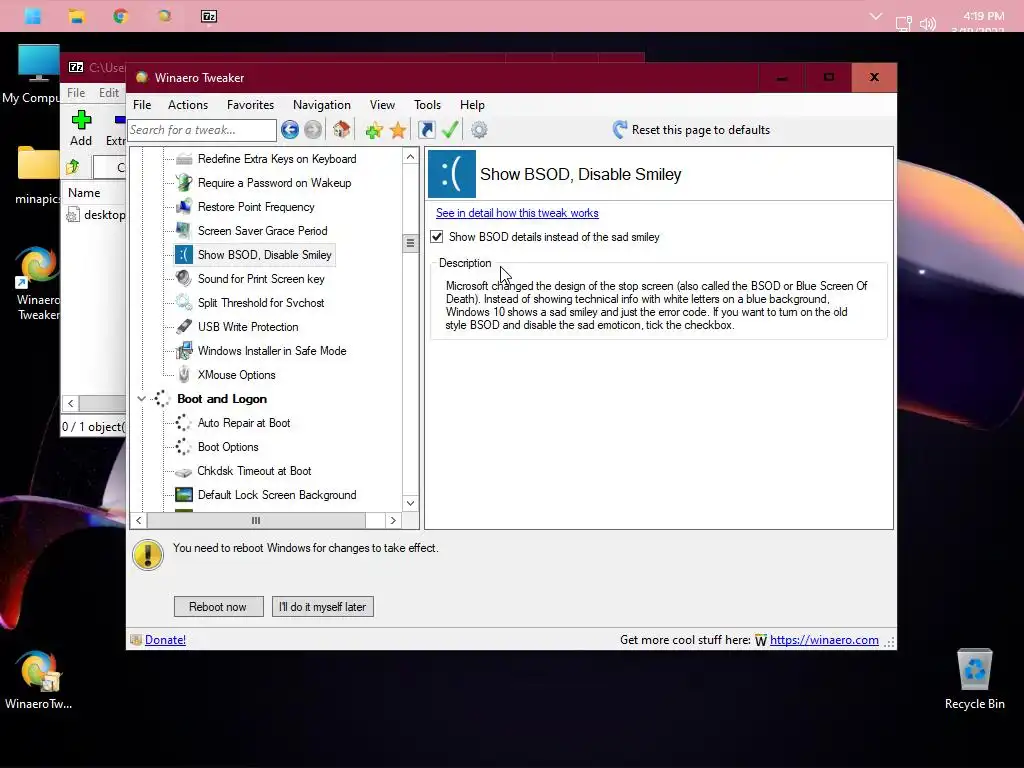Open settings via the gear toolbar icon
This screenshot has width=1024, height=768.
click(x=479, y=130)
